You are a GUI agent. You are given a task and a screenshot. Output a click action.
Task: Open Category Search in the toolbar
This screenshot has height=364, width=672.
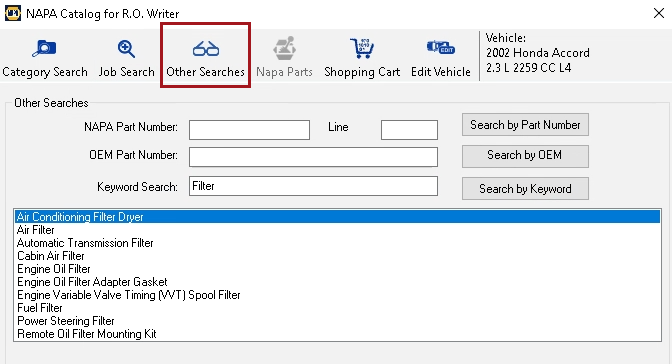[x=45, y=59]
